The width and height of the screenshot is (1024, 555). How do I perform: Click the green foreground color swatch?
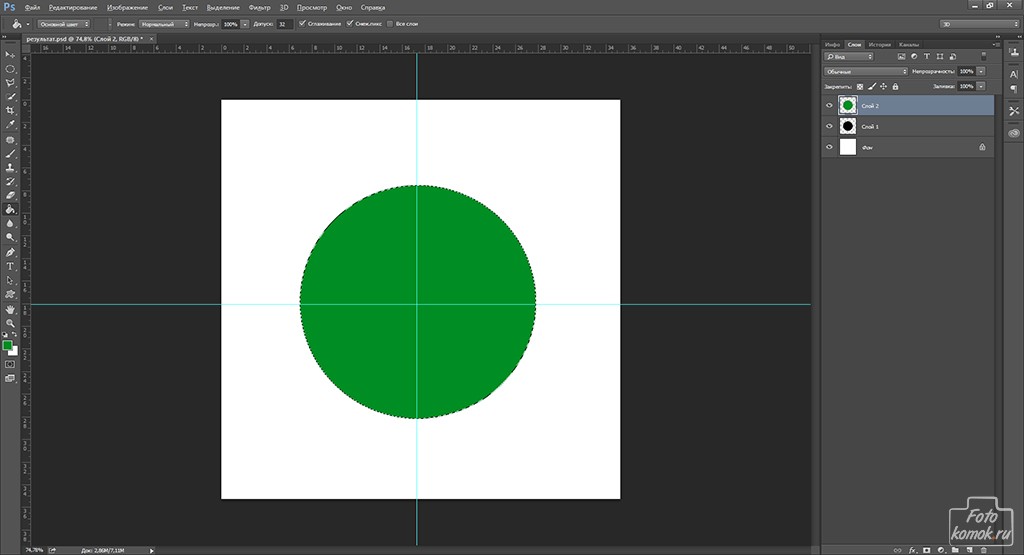point(7,345)
